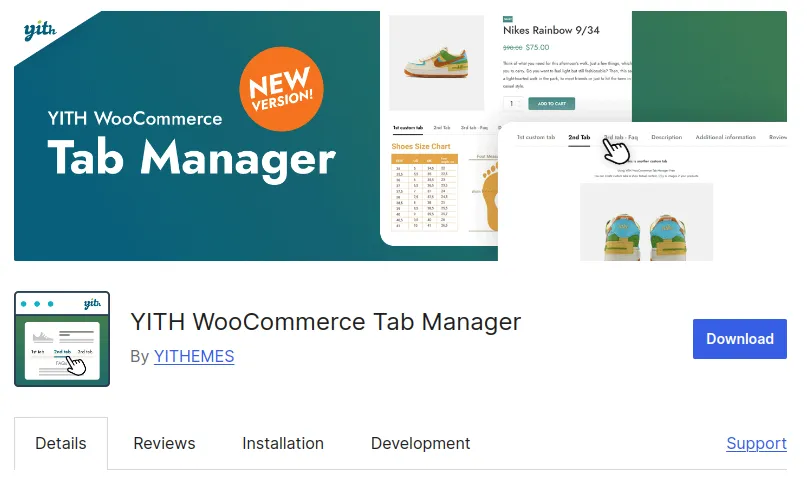
Task: Click the yith logo in banner
Action: 40,30
